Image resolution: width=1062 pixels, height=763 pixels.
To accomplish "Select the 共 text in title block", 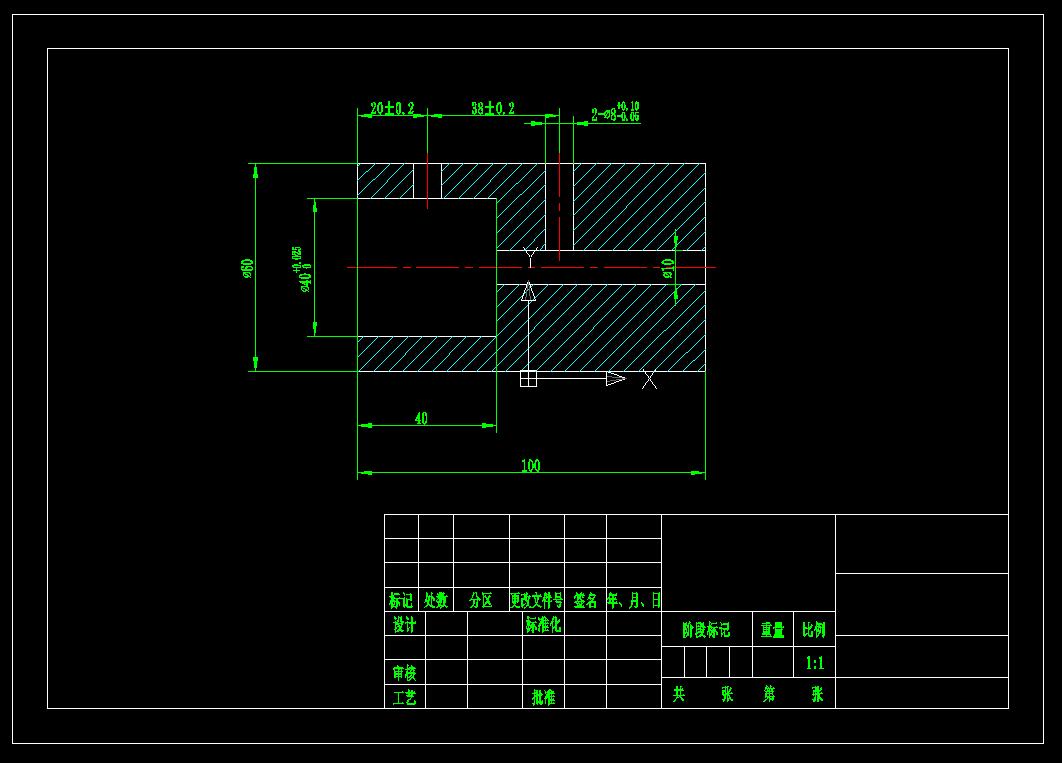I will [679, 694].
